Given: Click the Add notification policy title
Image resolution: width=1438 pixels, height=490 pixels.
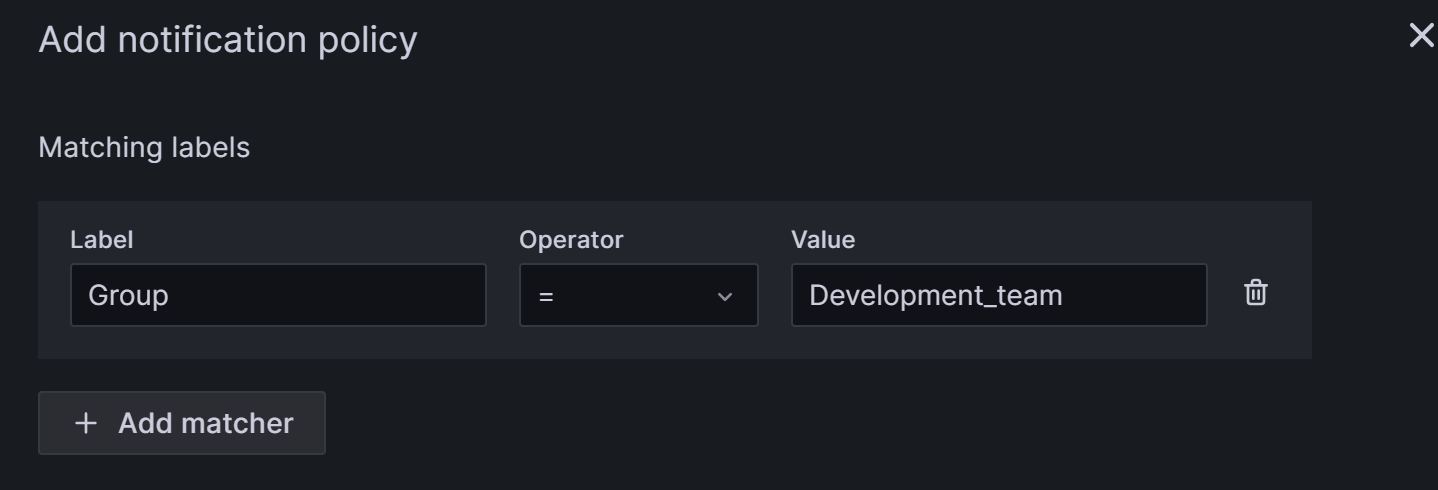Looking at the screenshot, I should pos(227,40).
